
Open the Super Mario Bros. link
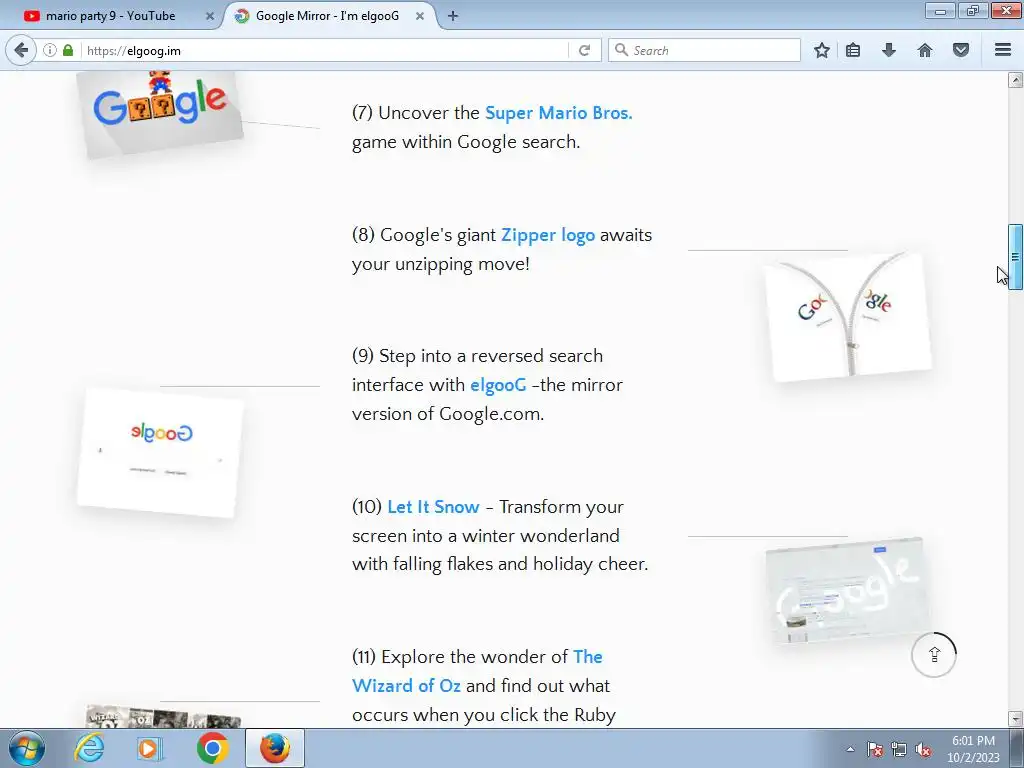558,112
